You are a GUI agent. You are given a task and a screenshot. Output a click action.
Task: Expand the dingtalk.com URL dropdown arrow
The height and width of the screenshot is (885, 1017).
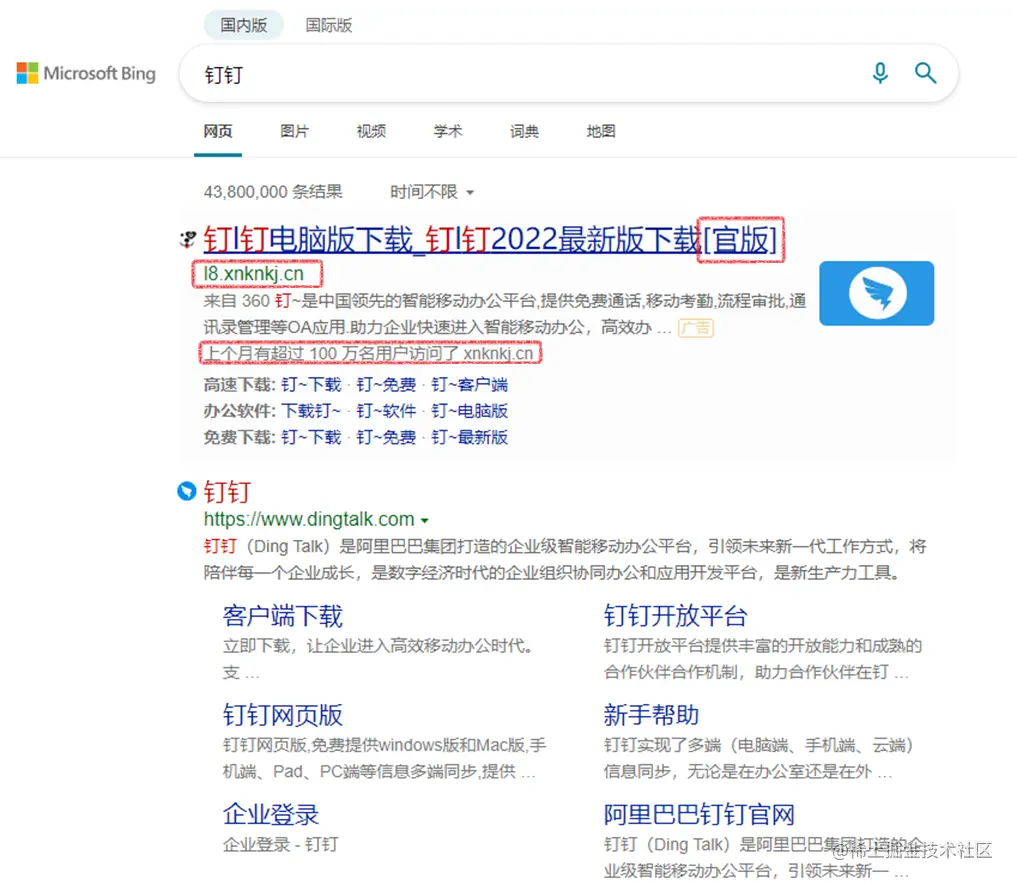(x=425, y=520)
